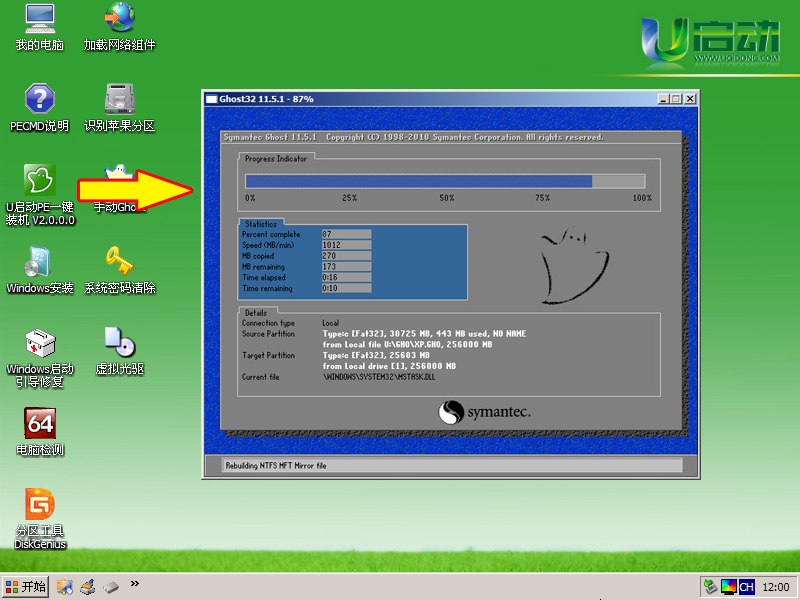Click the 开始 start button
Image resolution: width=800 pixels, height=600 pixels.
(26, 587)
